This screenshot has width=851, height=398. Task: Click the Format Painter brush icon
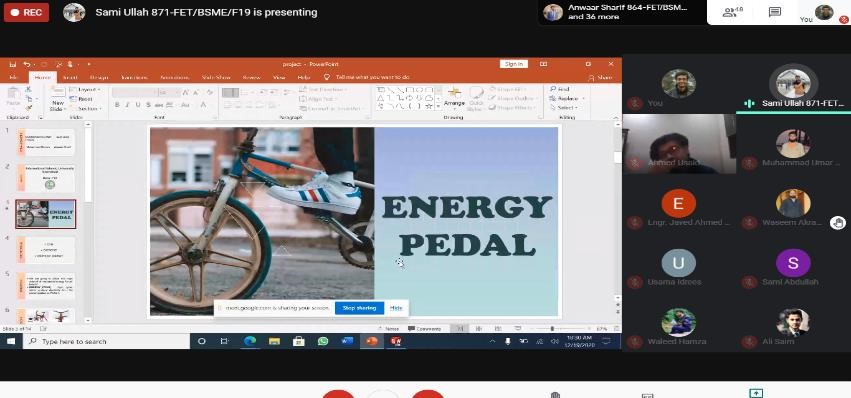click(28, 108)
